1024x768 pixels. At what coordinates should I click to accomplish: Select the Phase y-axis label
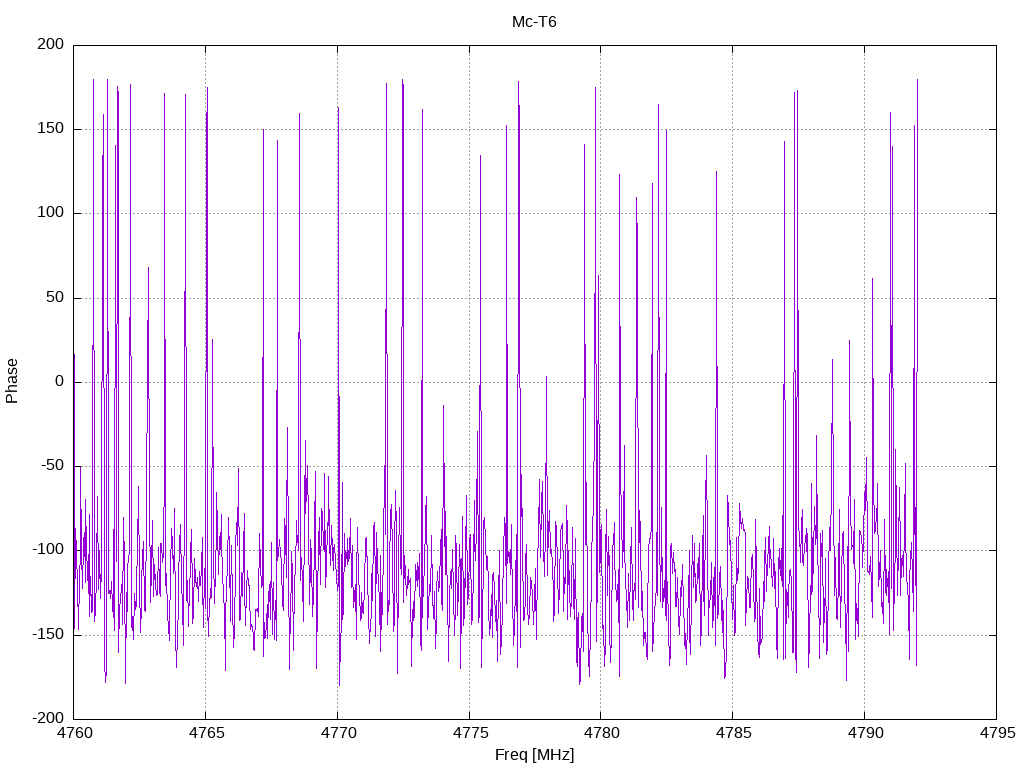(x=12, y=381)
